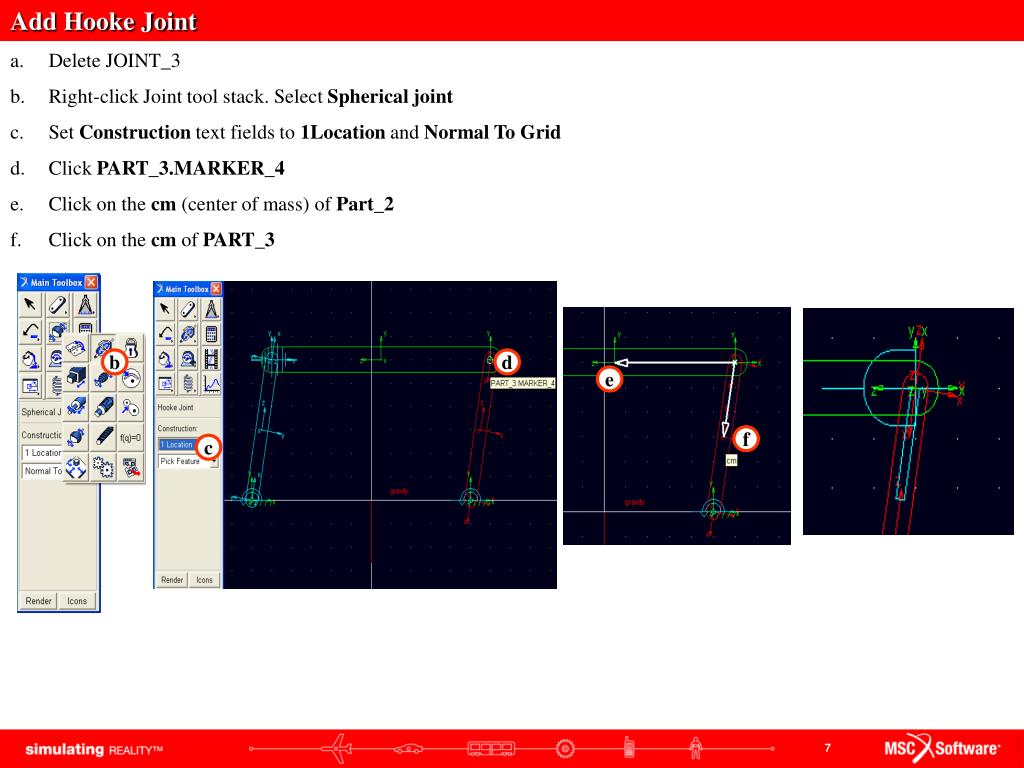Choose the padlock Fixed joint icon in the flyout
This screenshot has height=768, width=1024.
(131, 347)
